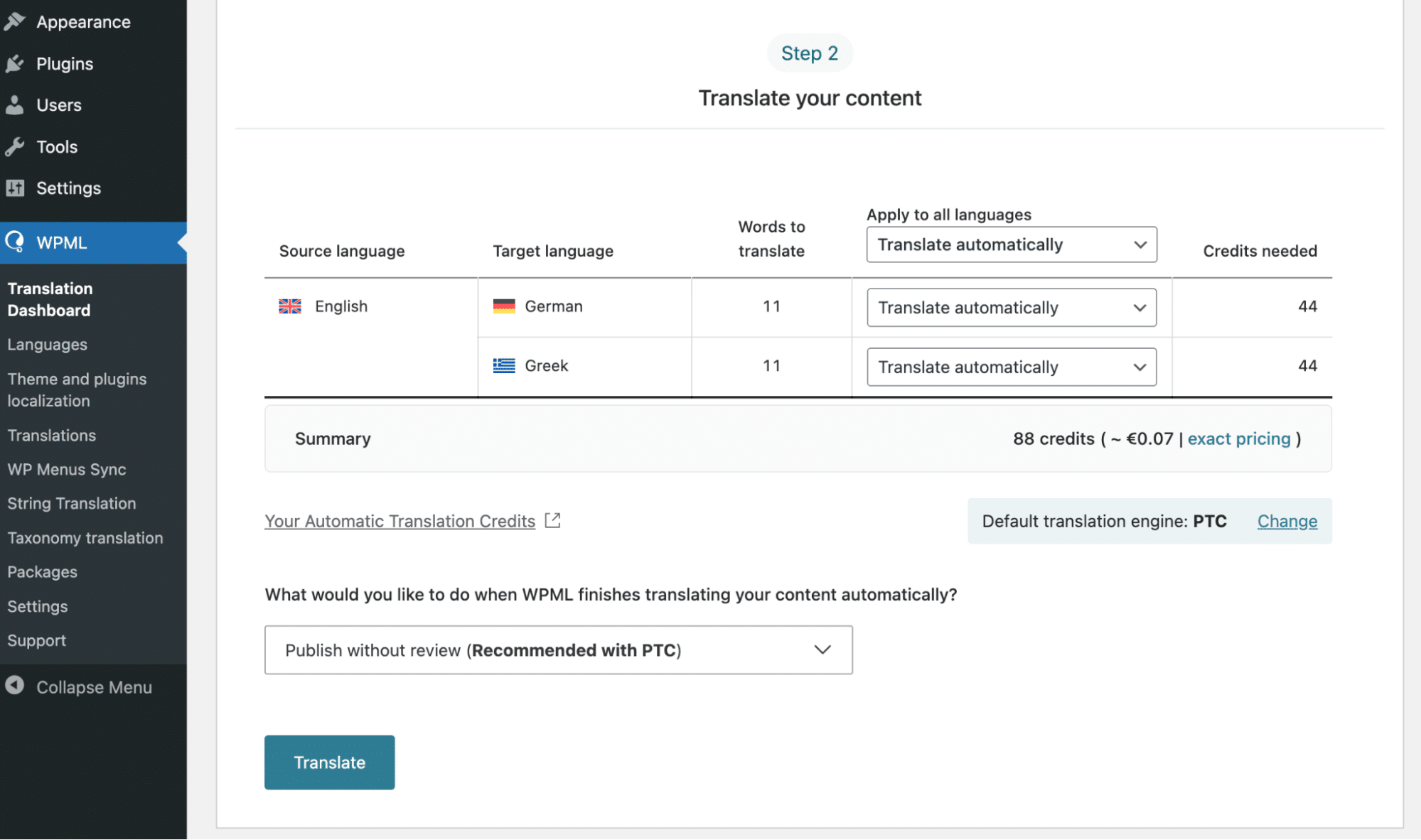Screen dimensions: 1421x840
Task: Click the Plugins plug icon
Action: (14, 64)
